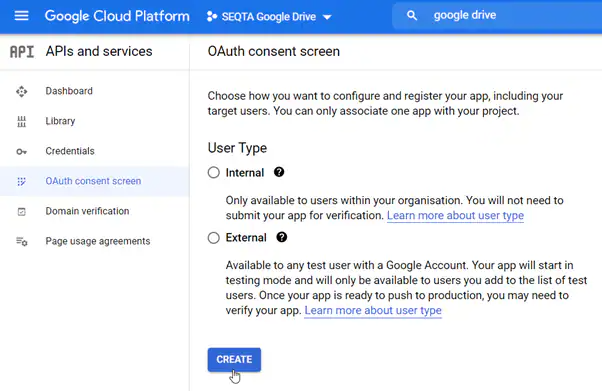The height and width of the screenshot is (391, 602).
Task: Click the SEQTA Google Drive project icon
Action: coord(212,17)
